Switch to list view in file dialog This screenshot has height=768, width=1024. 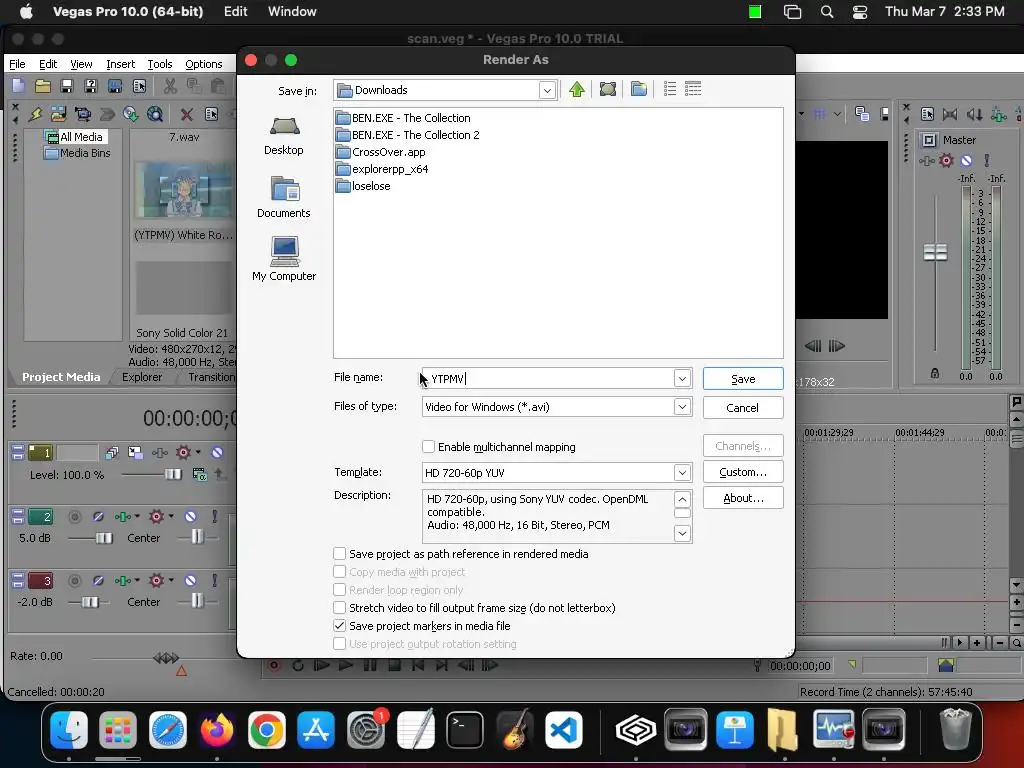tap(670, 89)
